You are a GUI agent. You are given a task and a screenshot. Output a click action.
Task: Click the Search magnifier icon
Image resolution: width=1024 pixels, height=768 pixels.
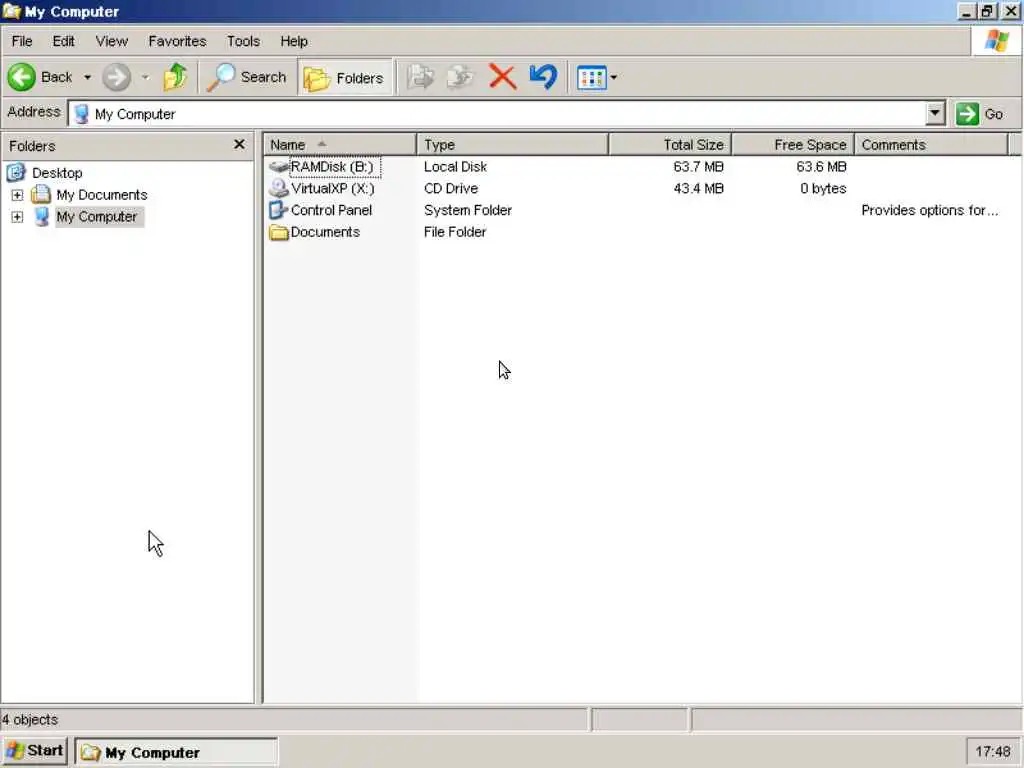[x=220, y=77]
